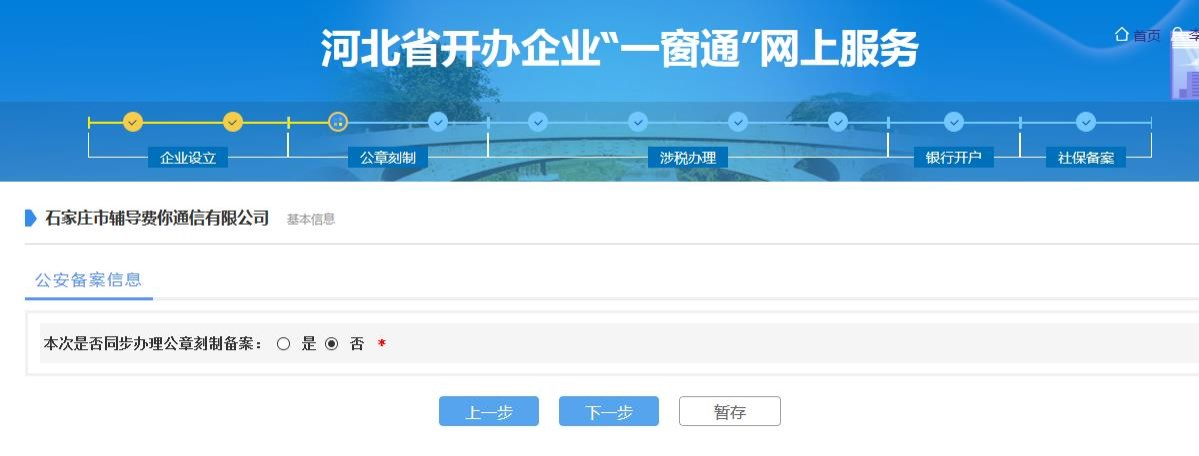Jump to the 银行开户 stage label
The image size is (1199, 456).
coord(954,158)
